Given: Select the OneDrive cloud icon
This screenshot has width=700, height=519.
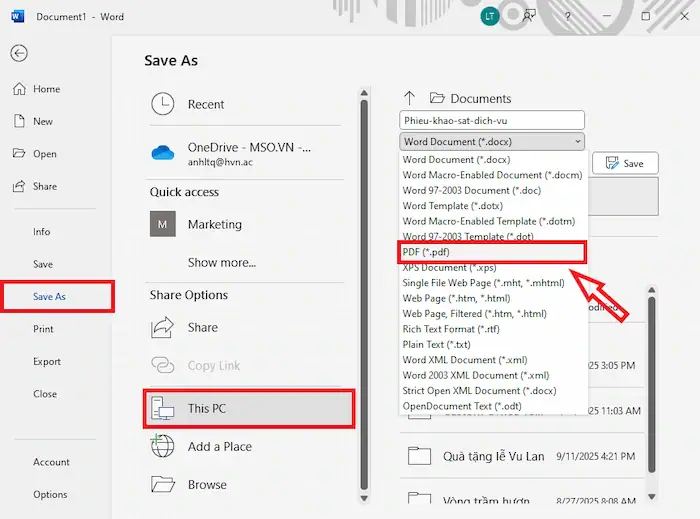Looking at the screenshot, I should [x=162, y=153].
